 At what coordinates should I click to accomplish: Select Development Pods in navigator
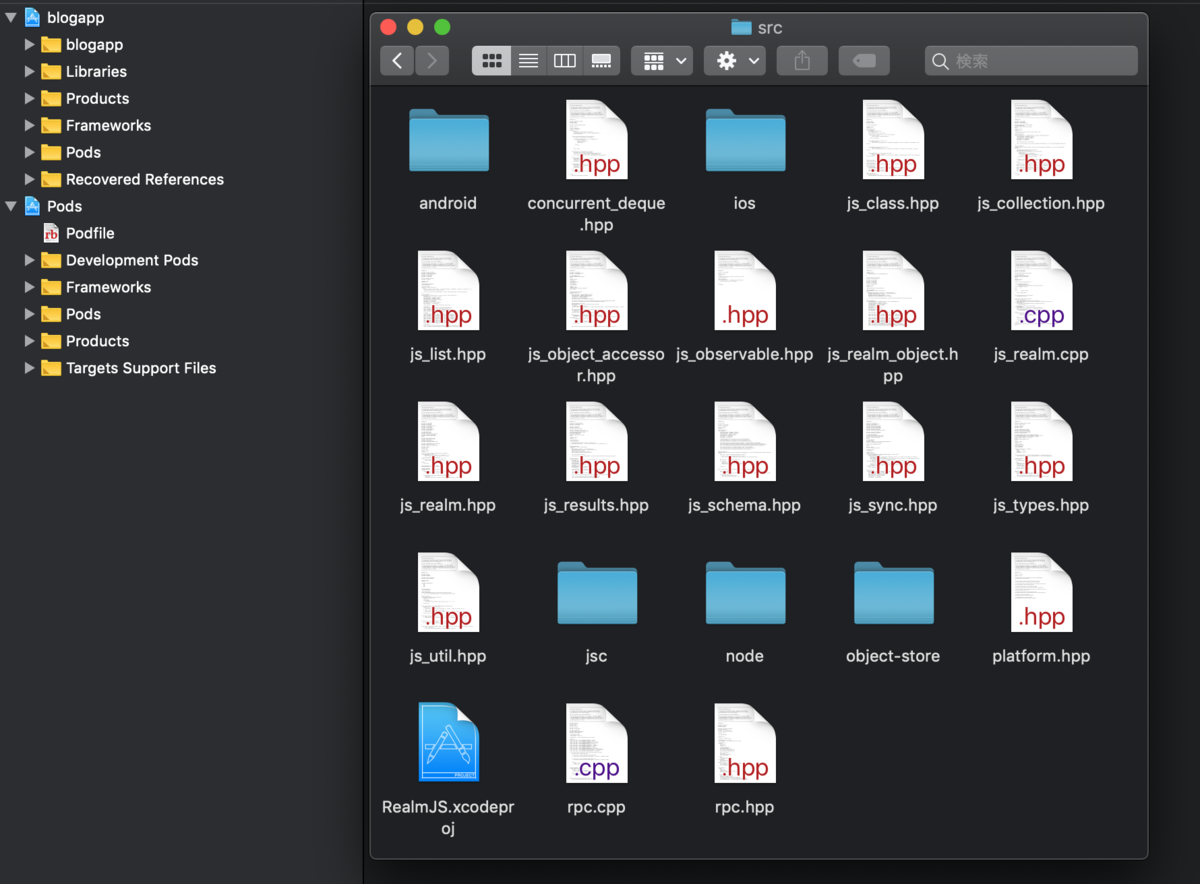click(132, 260)
